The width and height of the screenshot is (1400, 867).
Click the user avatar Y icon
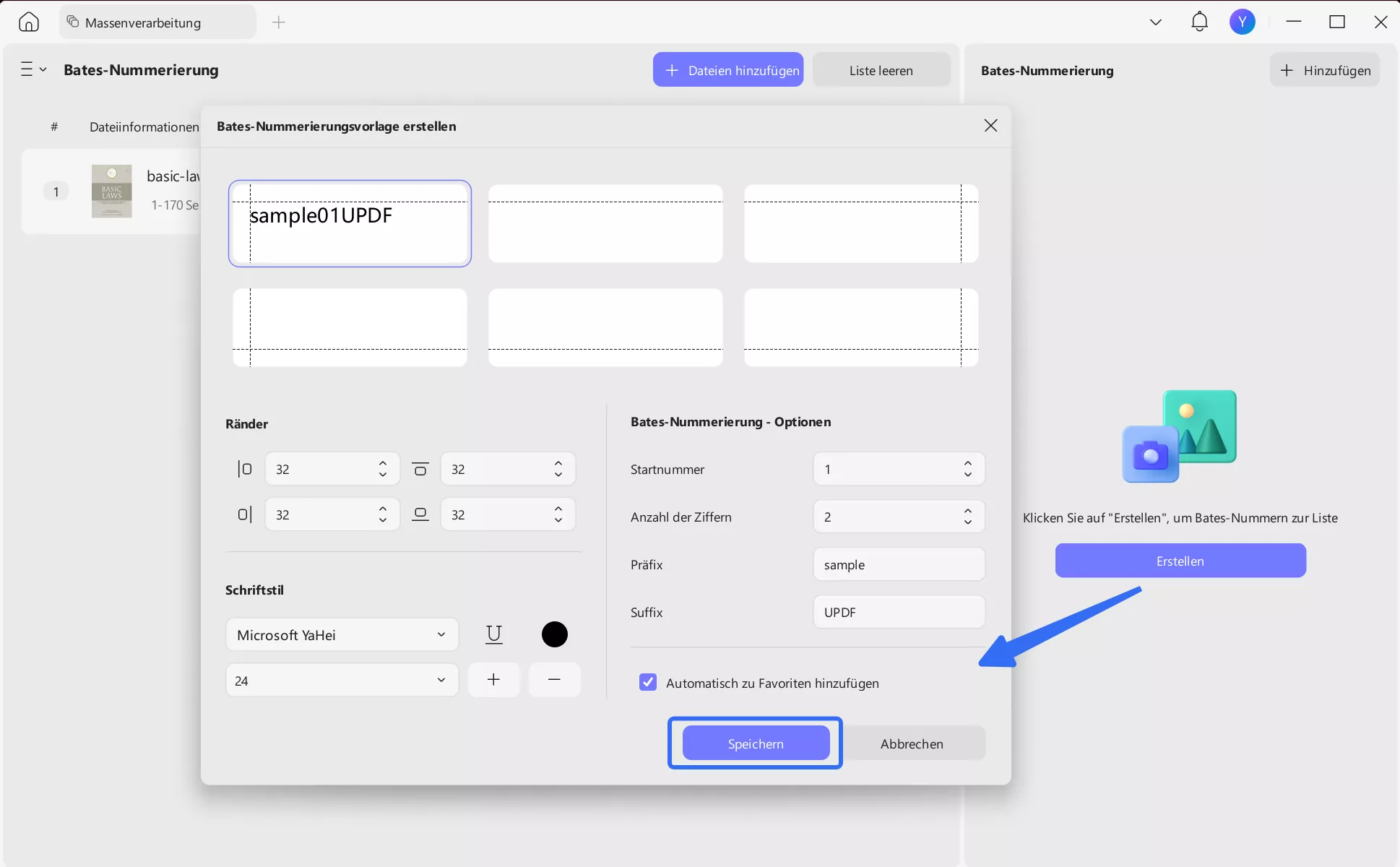click(1242, 22)
